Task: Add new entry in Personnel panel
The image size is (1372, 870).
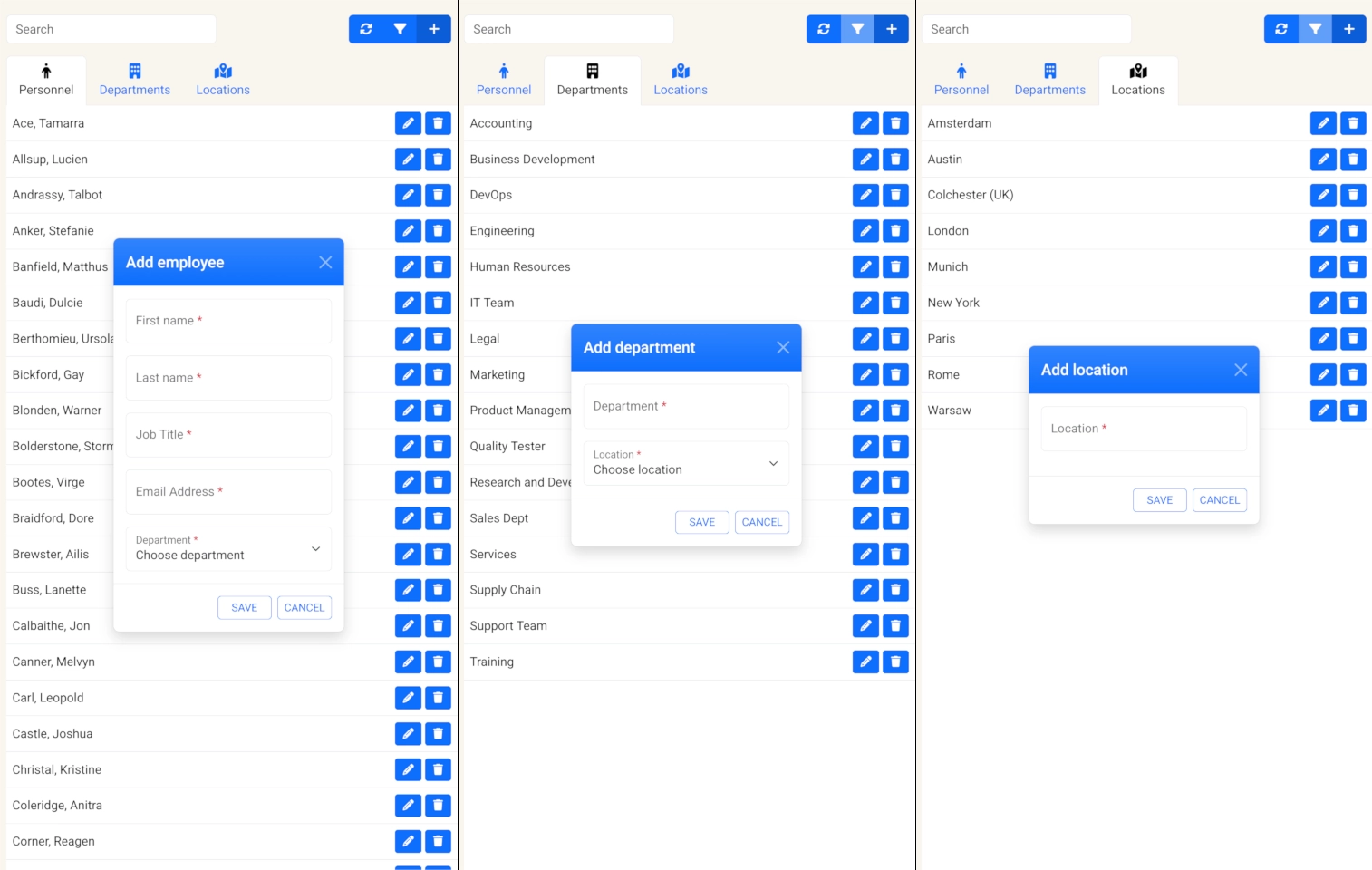Action: click(434, 29)
